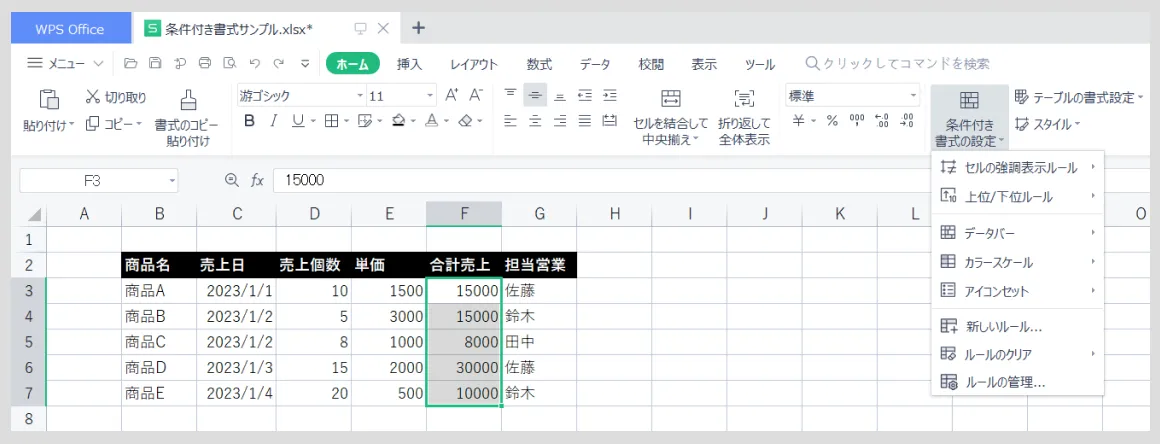The width and height of the screenshot is (1160, 444).
Task: Decrease font size with A- icon
Action: pyautogui.click(x=476, y=95)
